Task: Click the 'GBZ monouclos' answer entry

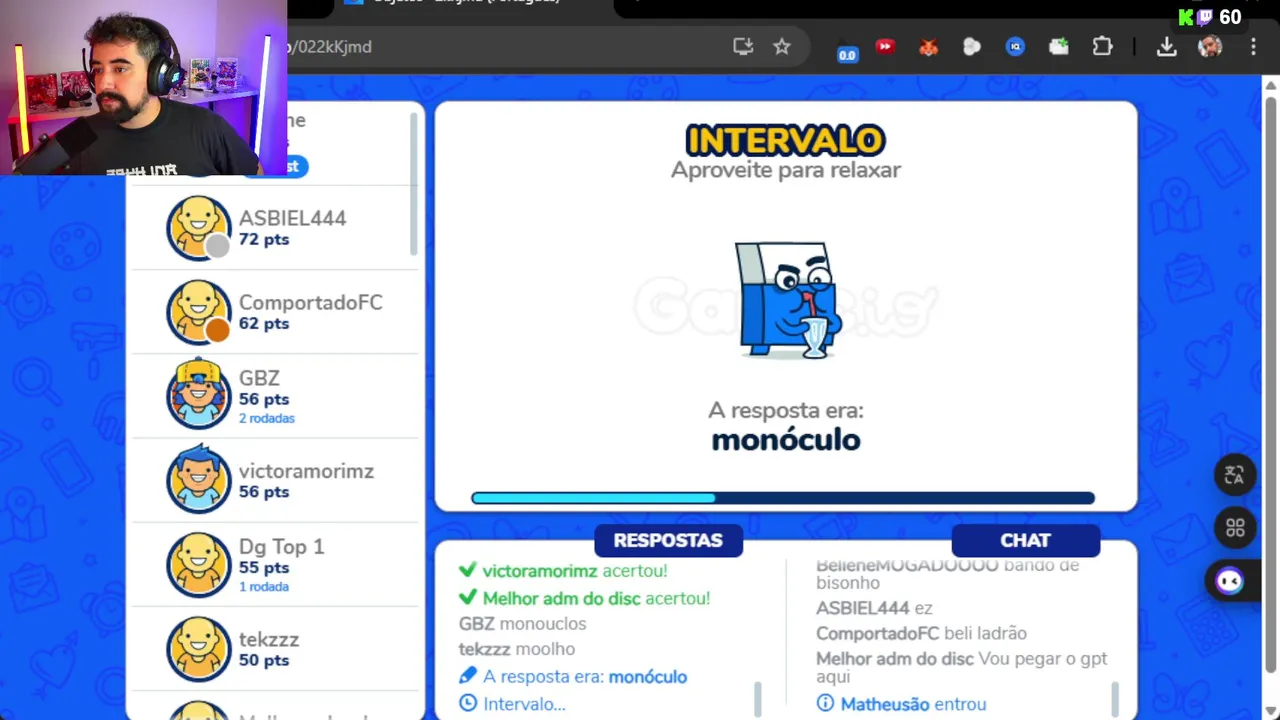Action: (522, 624)
